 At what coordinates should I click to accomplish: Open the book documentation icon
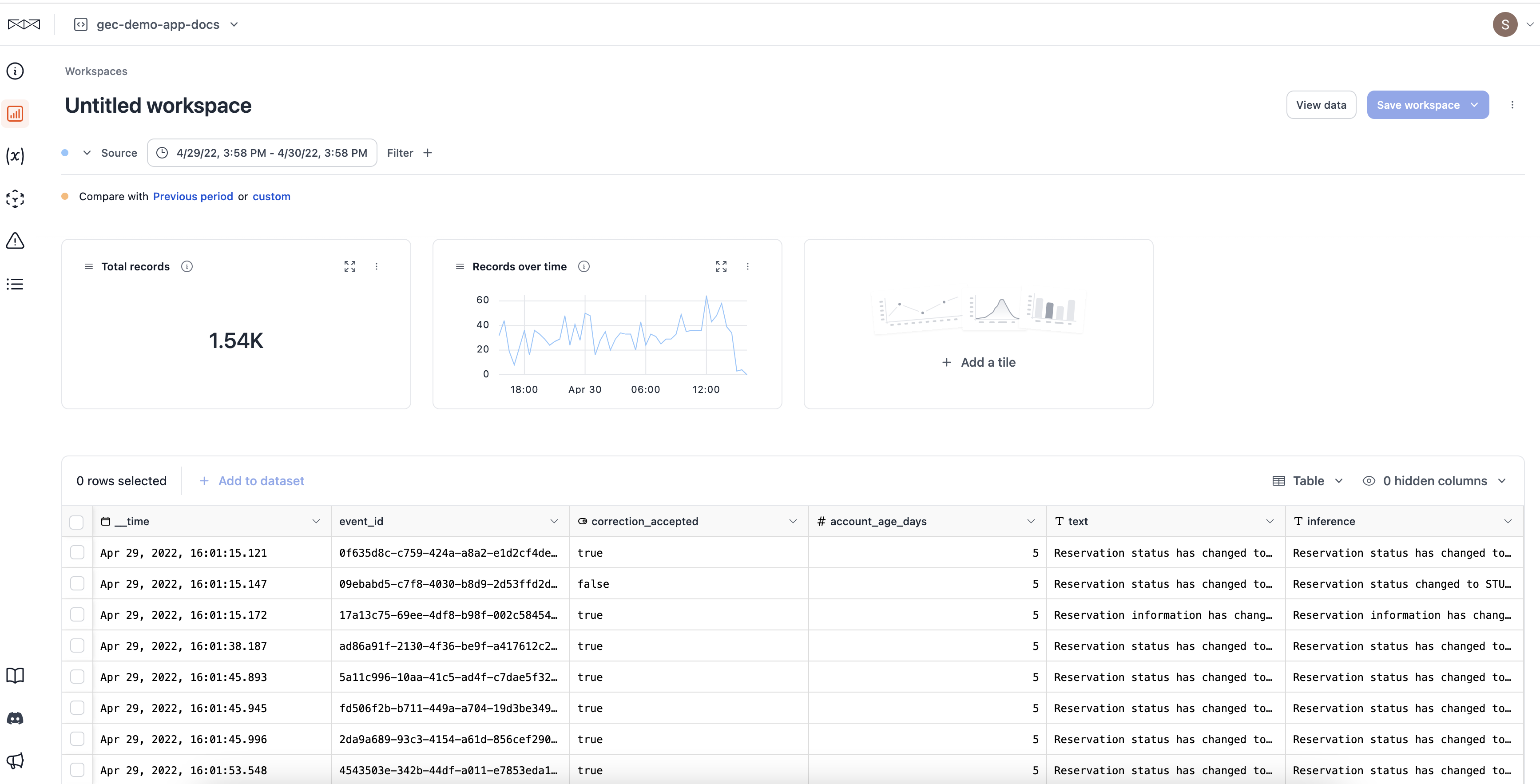pyautogui.click(x=15, y=675)
